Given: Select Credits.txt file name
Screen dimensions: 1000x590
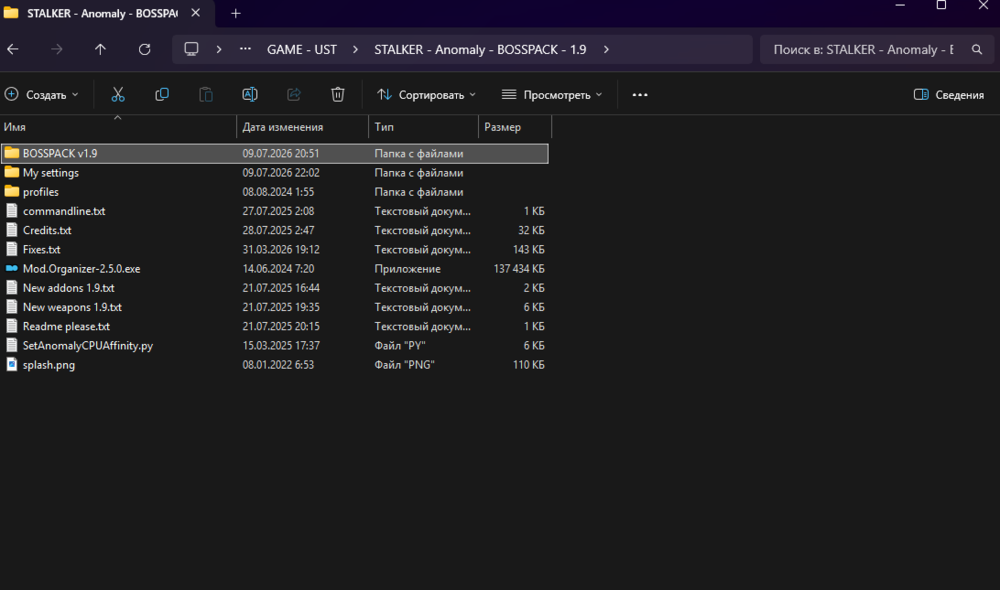Looking at the screenshot, I should point(47,230).
